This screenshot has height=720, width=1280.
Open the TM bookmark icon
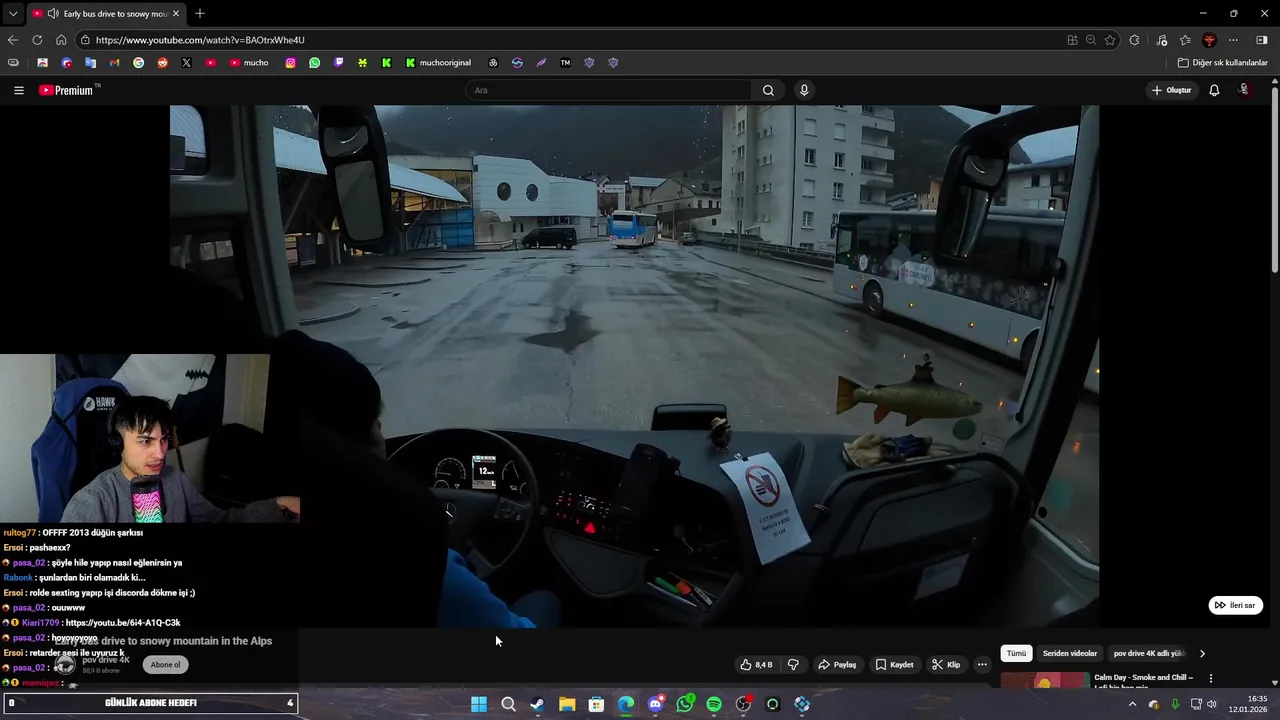[565, 62]
